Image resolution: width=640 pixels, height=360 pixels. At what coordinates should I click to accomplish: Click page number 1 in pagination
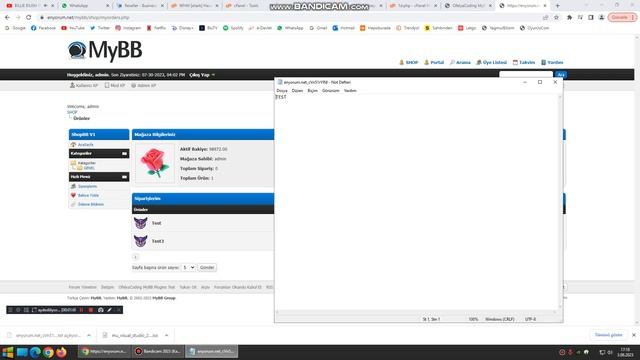click(x=136, y=257)
